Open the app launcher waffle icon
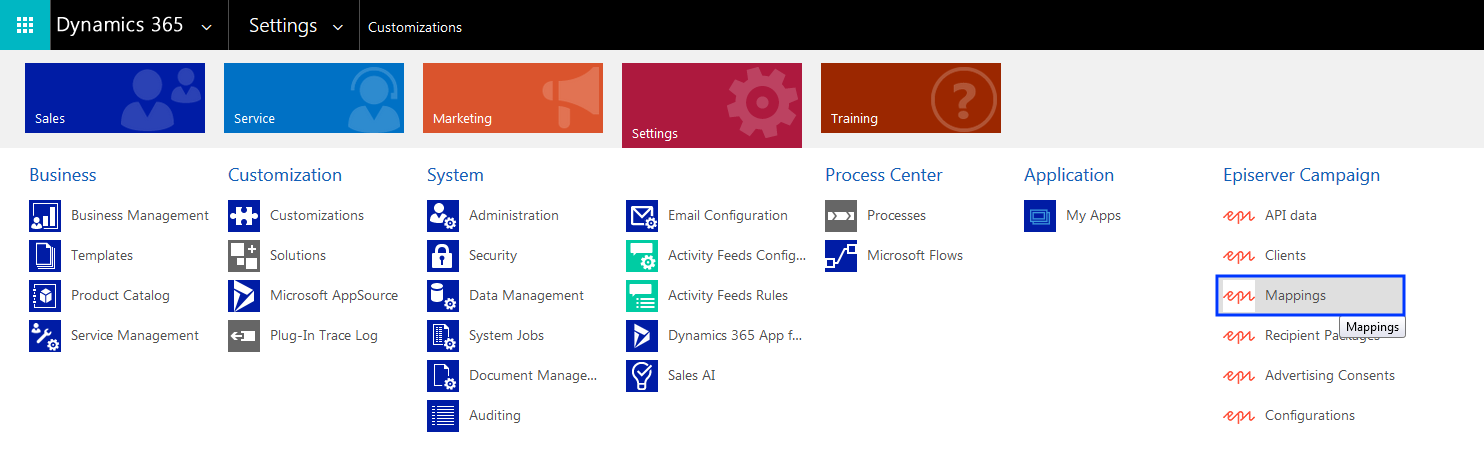Screen dimensions: 1484x452 [x=25, y=25]
